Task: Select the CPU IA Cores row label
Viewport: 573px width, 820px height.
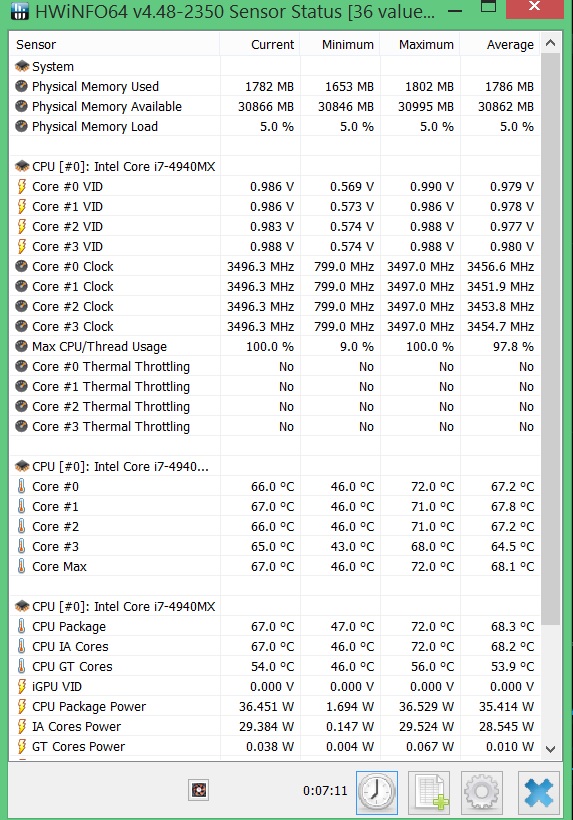Action: pyautogui.click(x=70, y=646)
